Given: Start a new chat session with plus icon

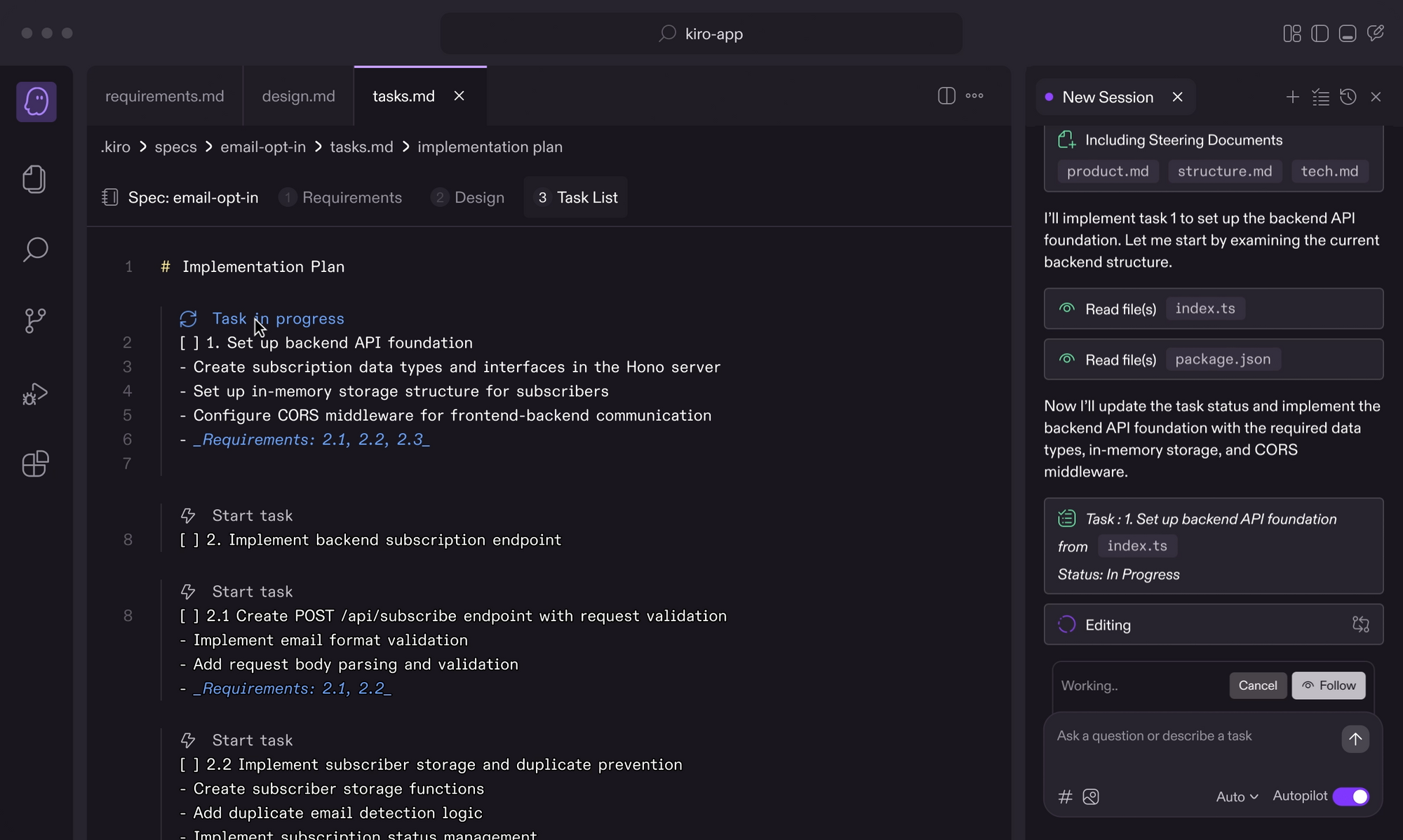Looking at the screenshot, I should click(x=1292, y=97).
